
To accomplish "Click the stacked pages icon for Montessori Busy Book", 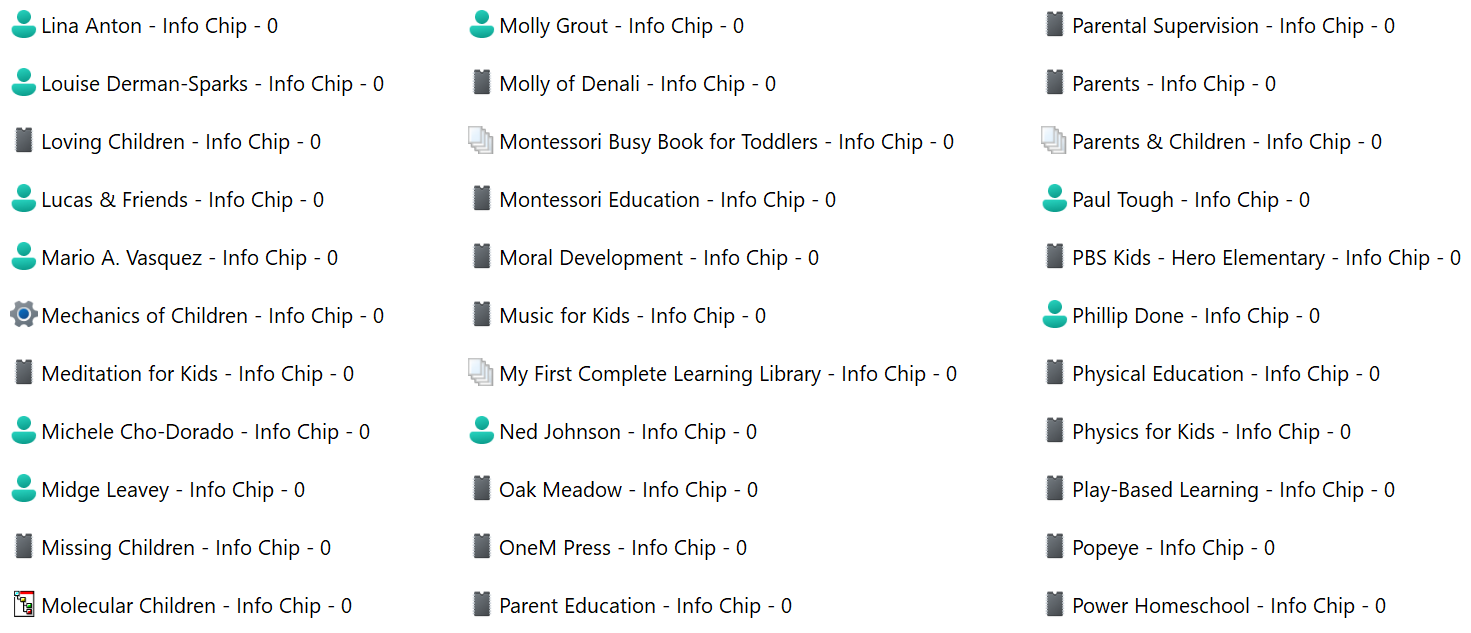I will click(x=481, y=142).
